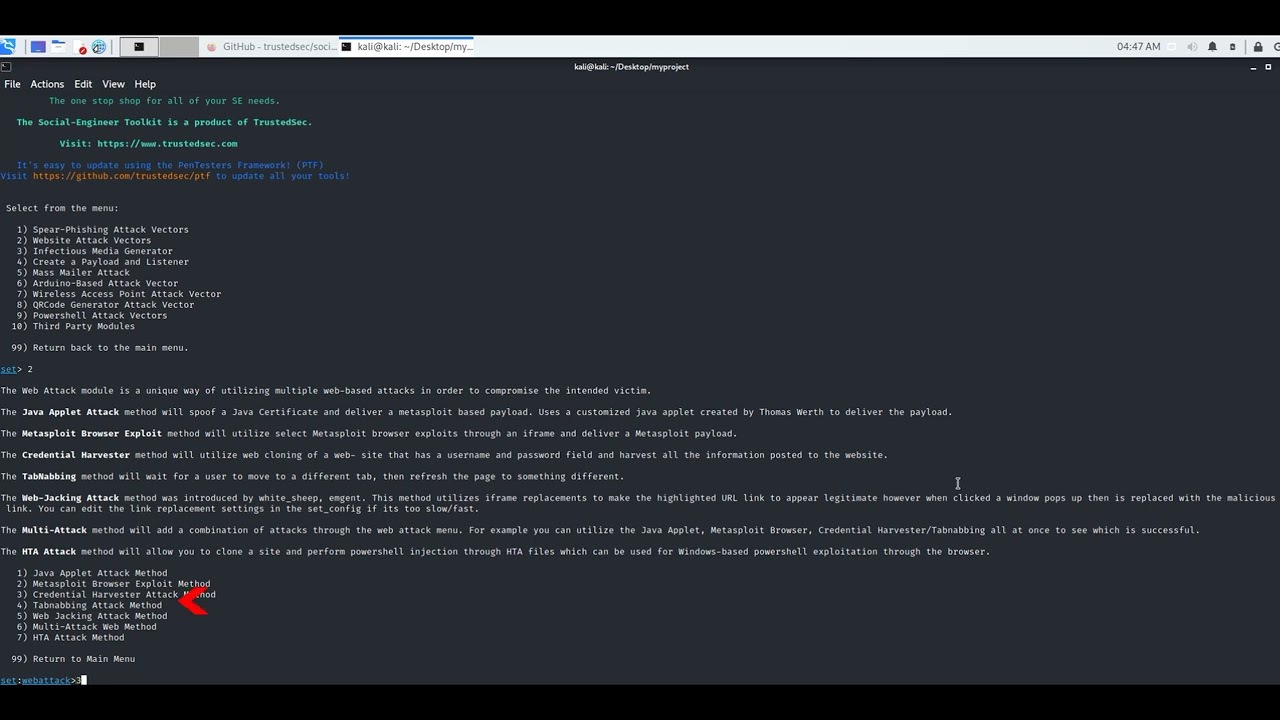Click bold 'Multi-Attack' description heading

54,530
